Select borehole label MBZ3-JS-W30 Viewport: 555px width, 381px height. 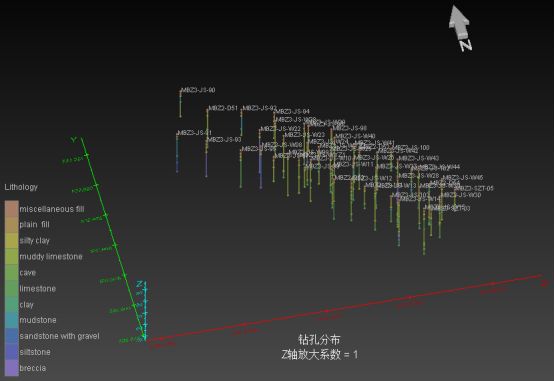click(461, 195)
